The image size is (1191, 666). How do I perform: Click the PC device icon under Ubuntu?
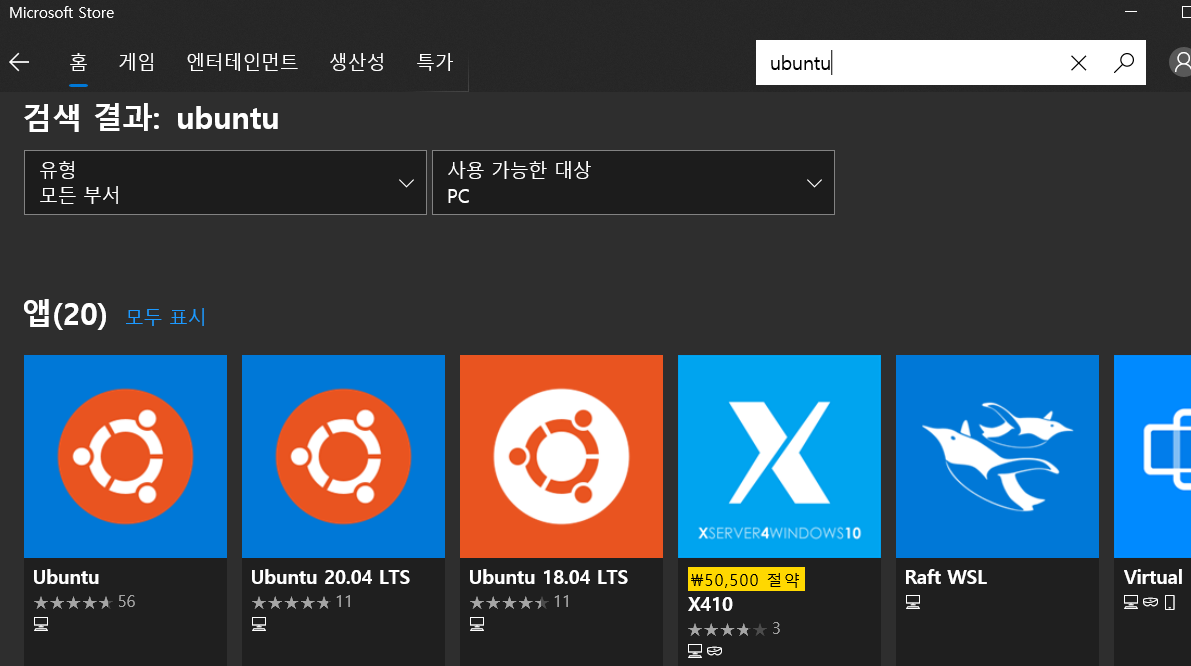tap(41, 624)
